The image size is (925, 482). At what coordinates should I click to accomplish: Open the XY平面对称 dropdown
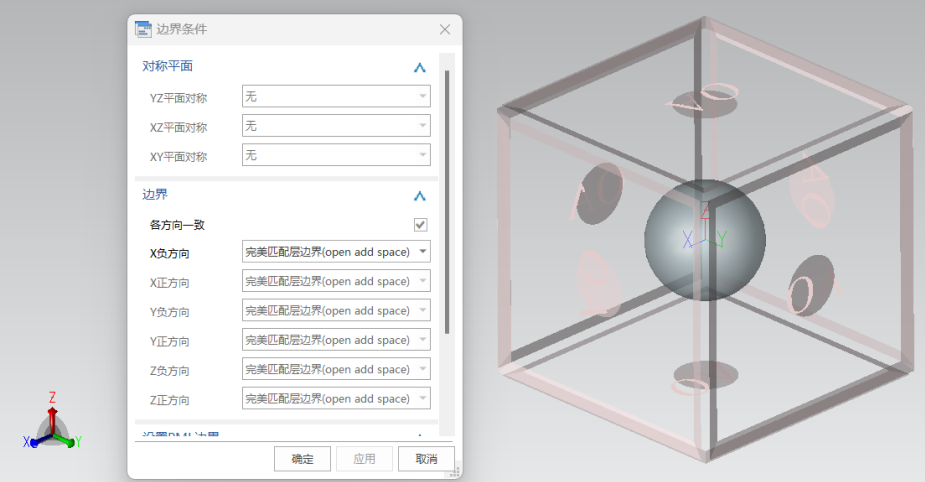[x=336, y=155]
